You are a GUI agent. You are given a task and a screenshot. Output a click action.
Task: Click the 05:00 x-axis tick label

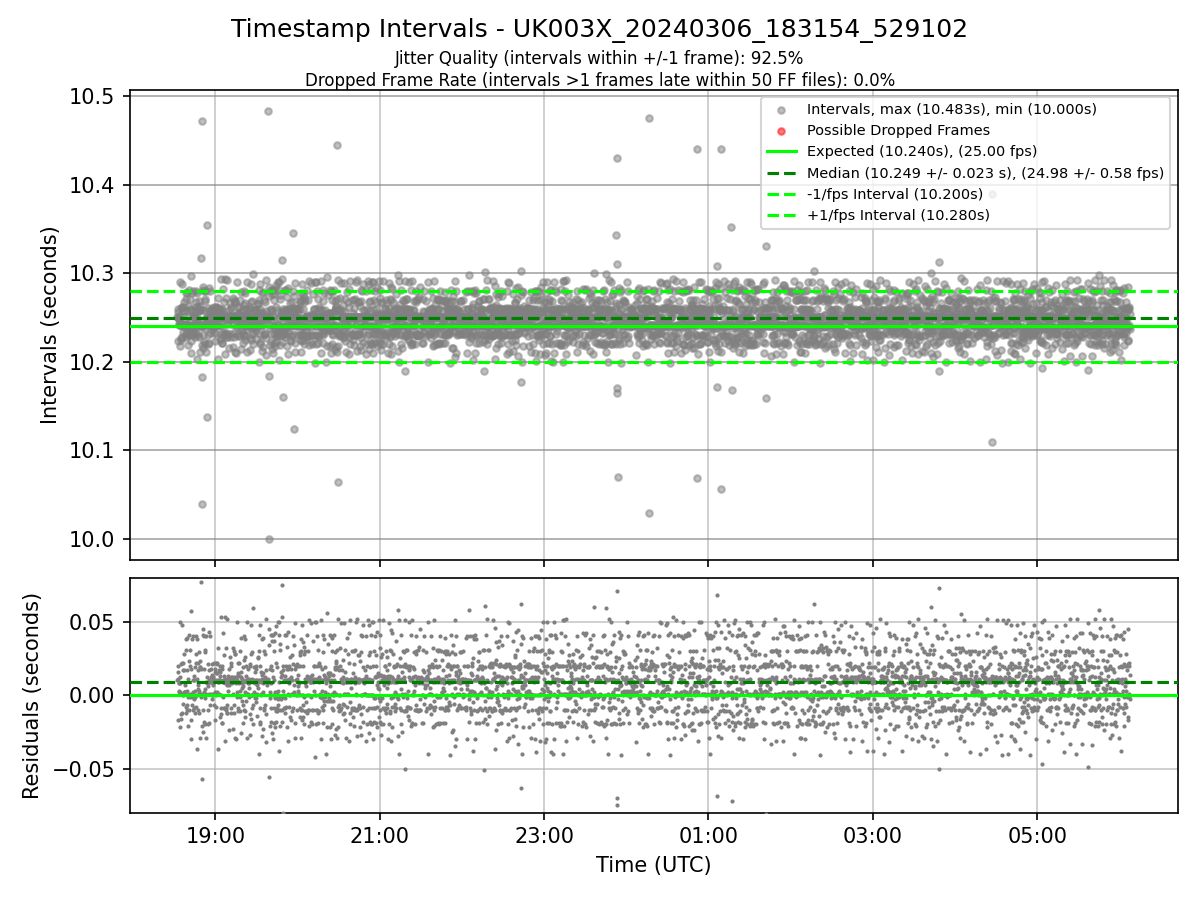click(1036, 835)
